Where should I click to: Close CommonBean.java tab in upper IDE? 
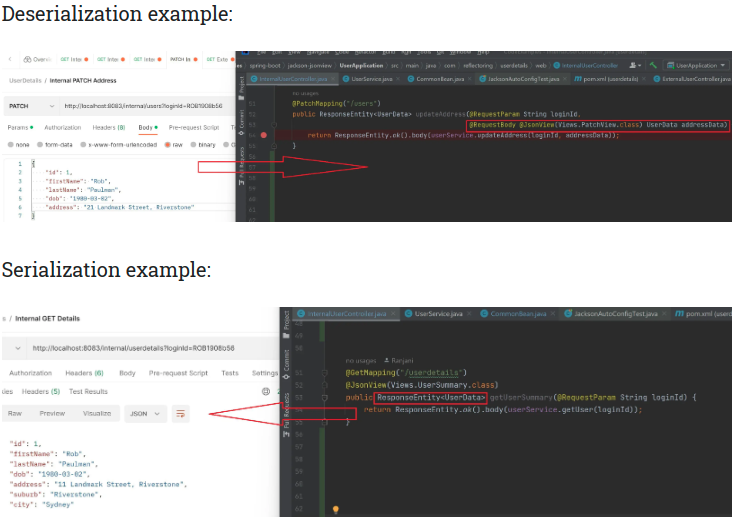(x=469, y=79)
